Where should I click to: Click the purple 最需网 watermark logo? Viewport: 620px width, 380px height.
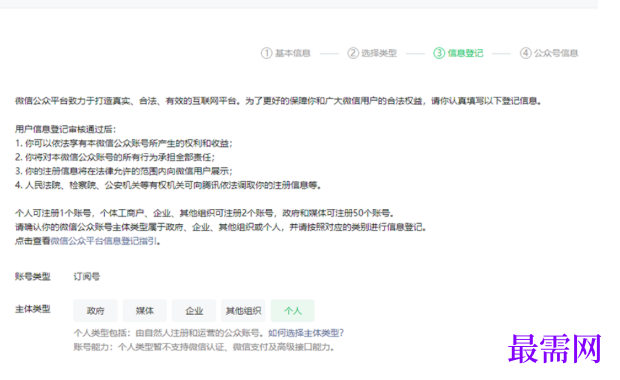tap(554, 348)
